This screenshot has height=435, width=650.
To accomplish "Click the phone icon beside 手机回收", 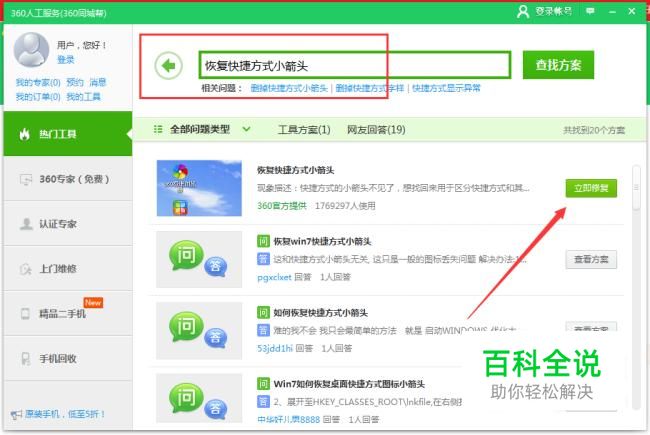I will pos(26,359).
